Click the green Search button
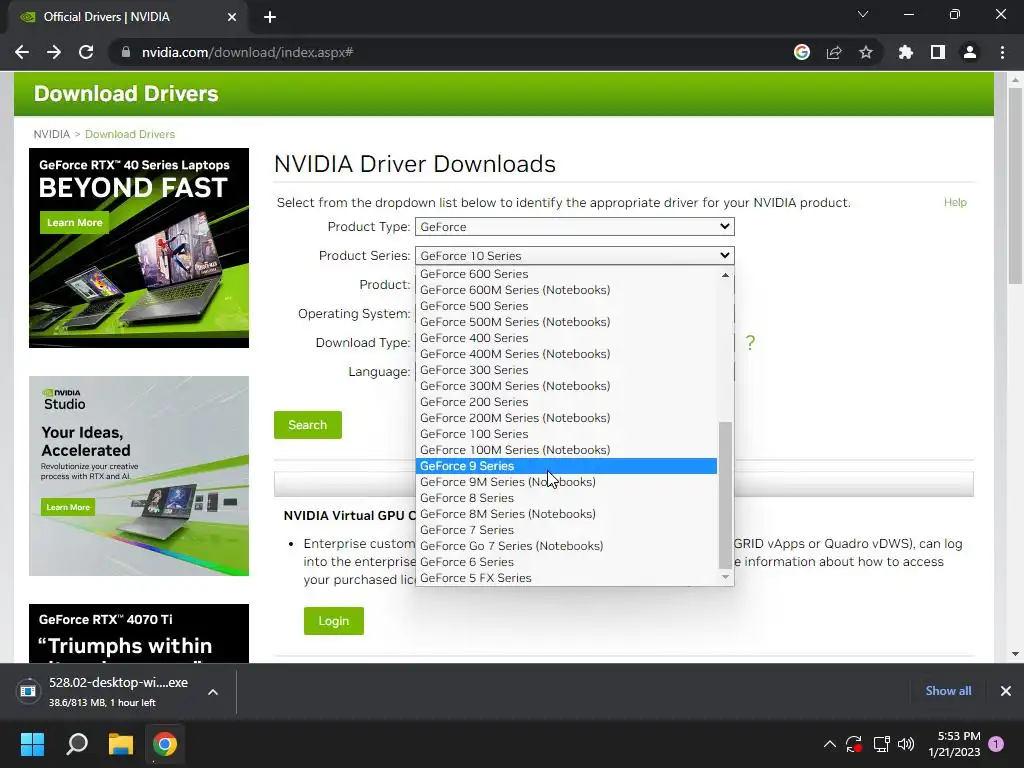1024x768 pixels. 308,425
